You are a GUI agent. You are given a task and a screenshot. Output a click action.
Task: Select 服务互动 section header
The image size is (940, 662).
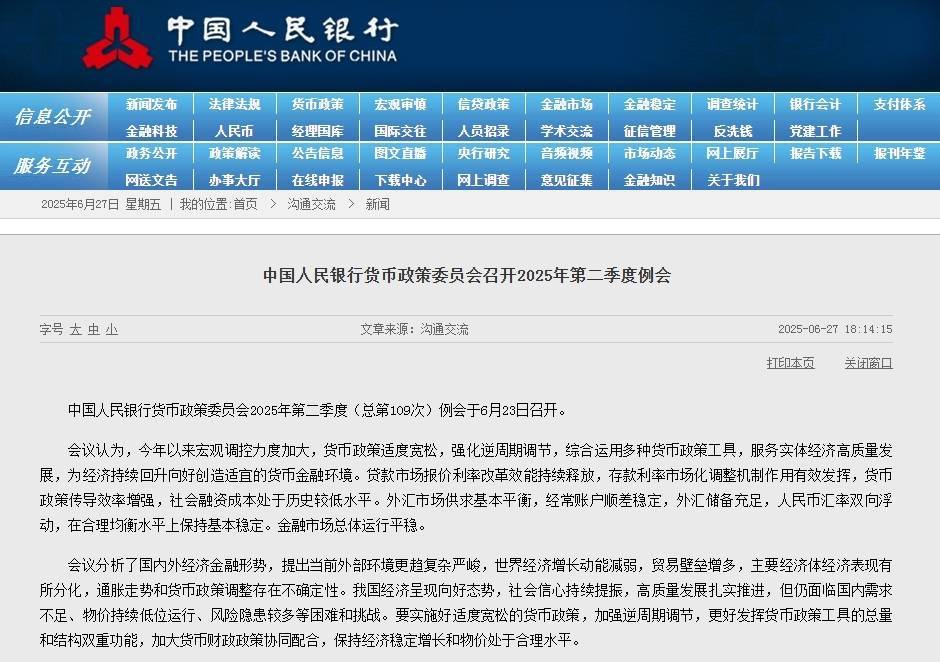coord(53,166)
